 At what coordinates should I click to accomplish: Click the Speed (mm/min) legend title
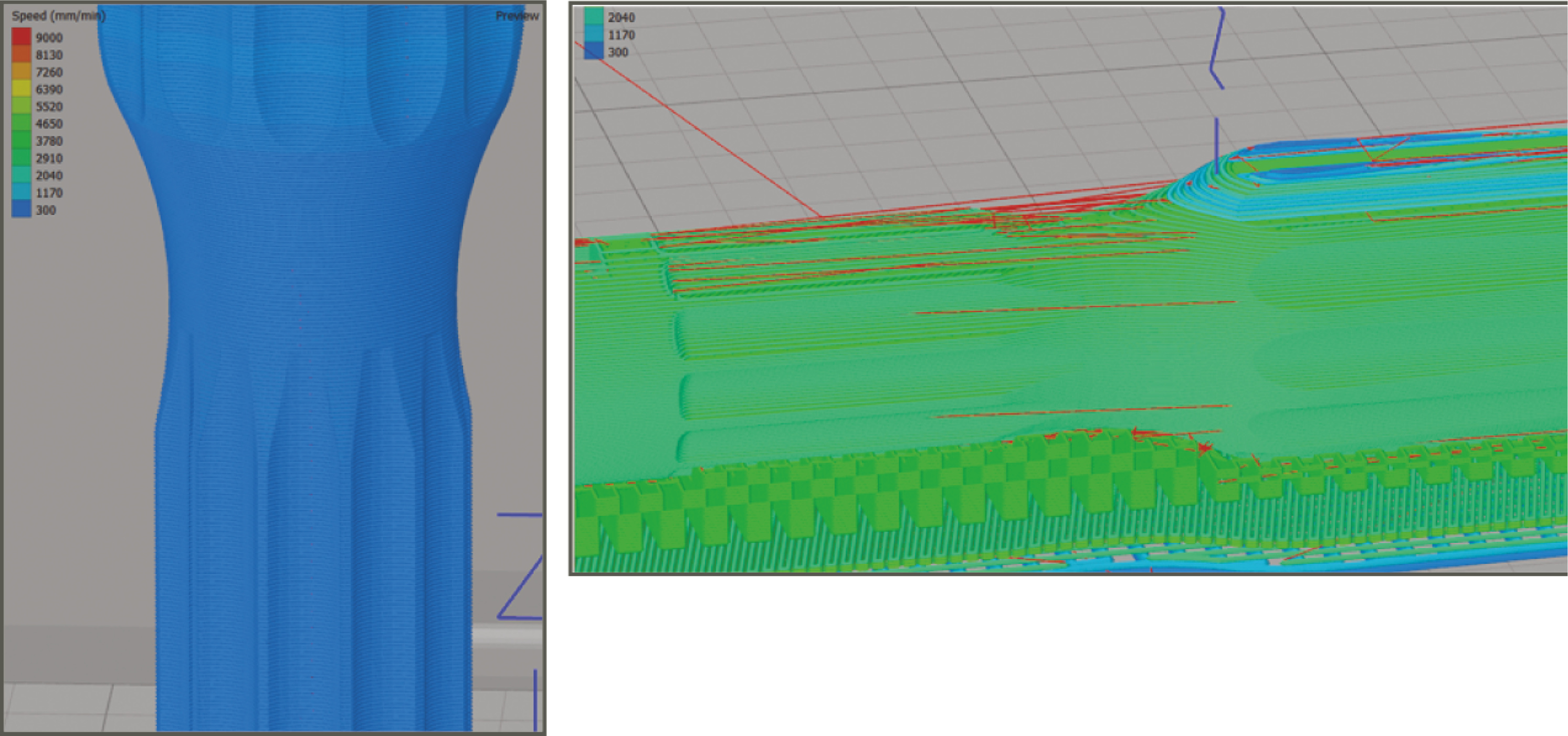58,16
